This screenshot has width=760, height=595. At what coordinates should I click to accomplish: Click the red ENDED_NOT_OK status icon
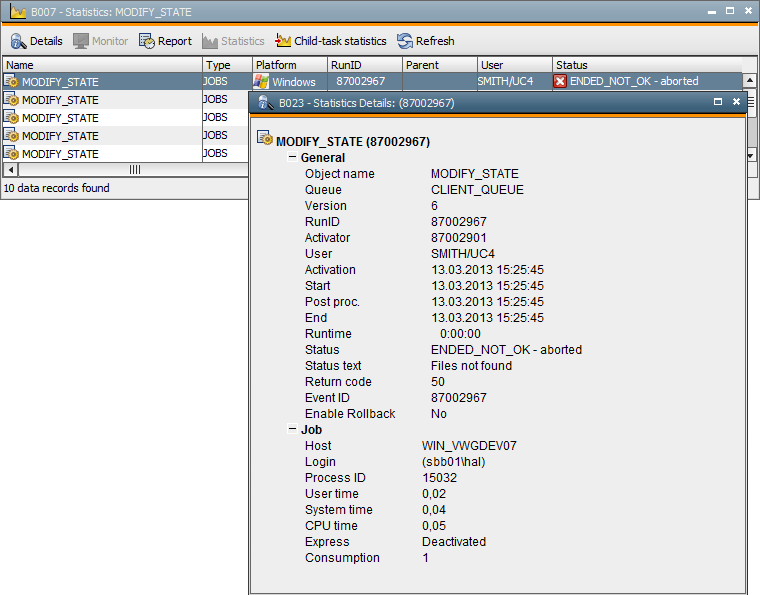point(561,82)
